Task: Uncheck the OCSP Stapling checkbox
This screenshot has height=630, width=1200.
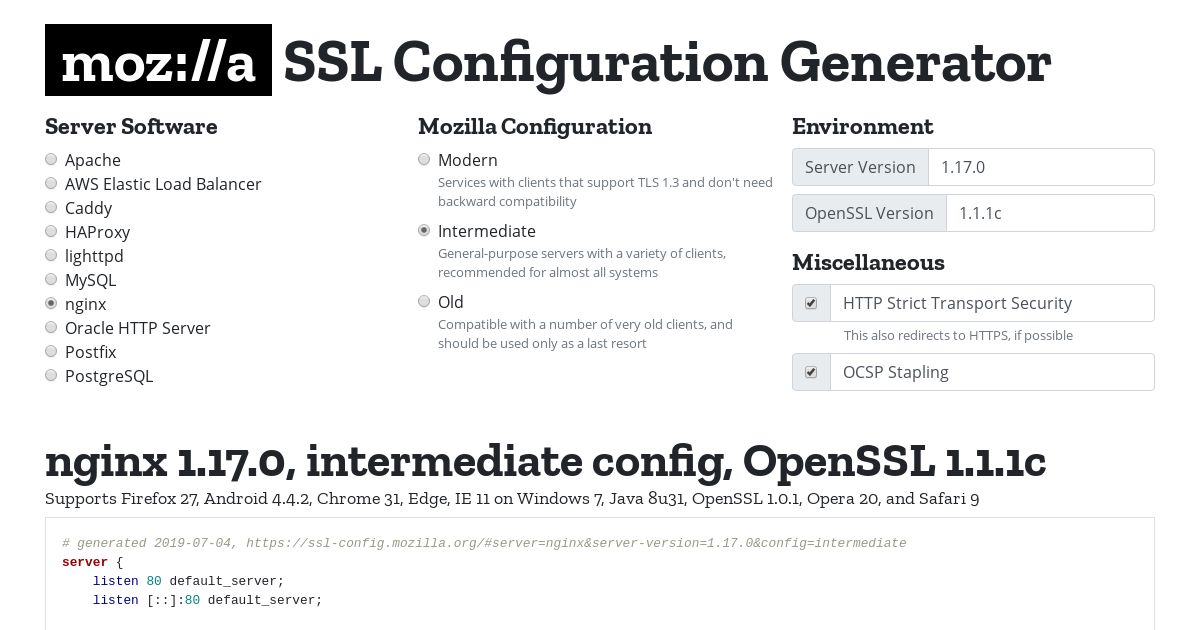Action: click(x=811, y=372)
